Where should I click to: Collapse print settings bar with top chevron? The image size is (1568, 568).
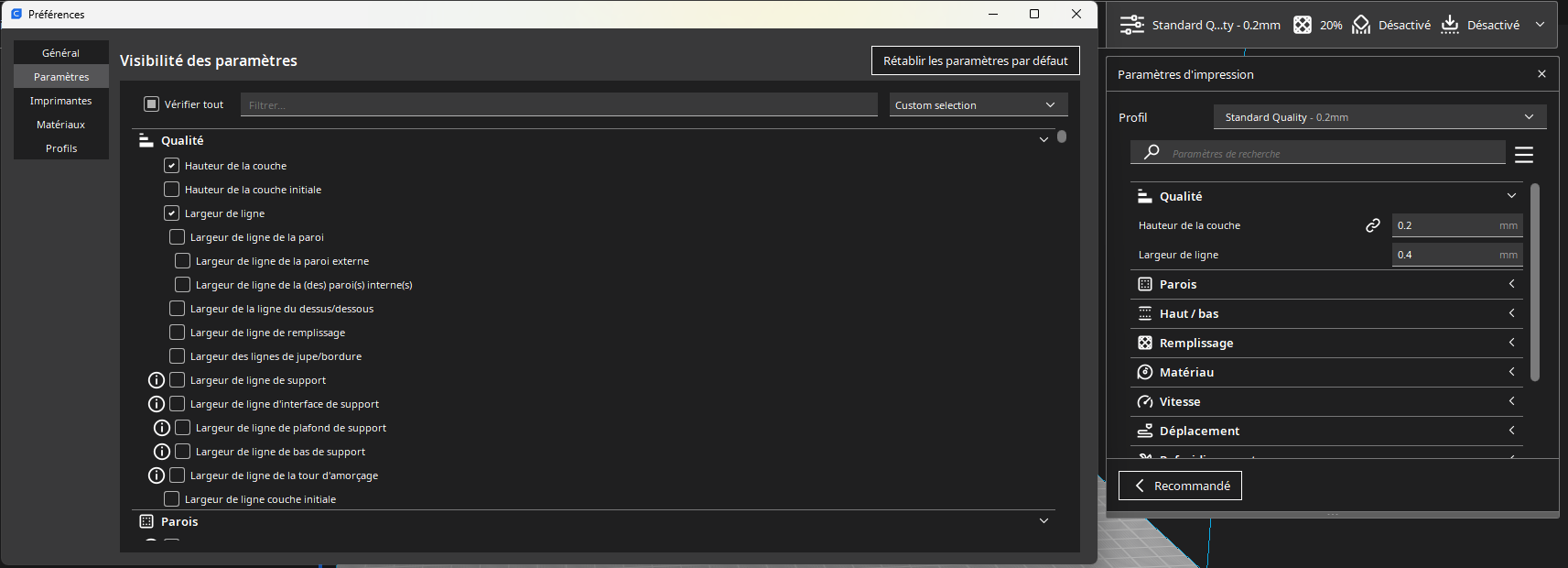click(x=1541, y=25)
